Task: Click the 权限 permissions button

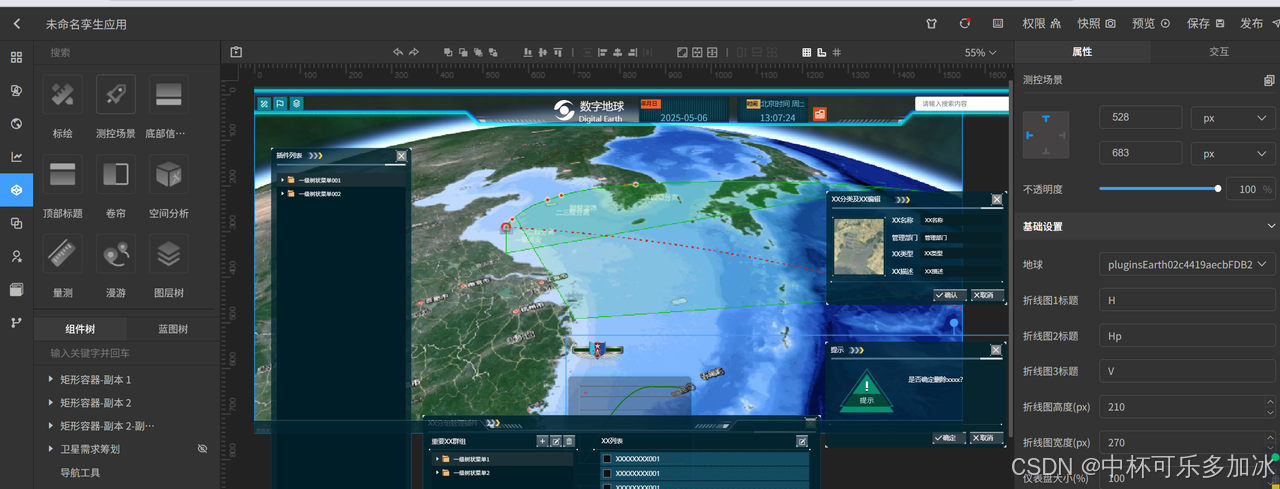Action: coord(1041,23)
